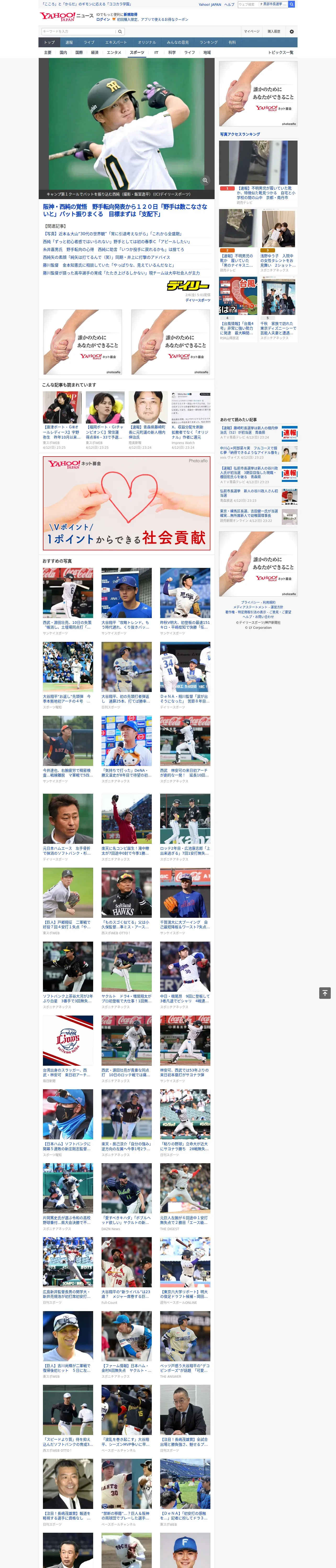The height and width of the screenshot is (1568, 336).
Task: Click the Yahoo! JAPAN top link
Action: [210, 4]
